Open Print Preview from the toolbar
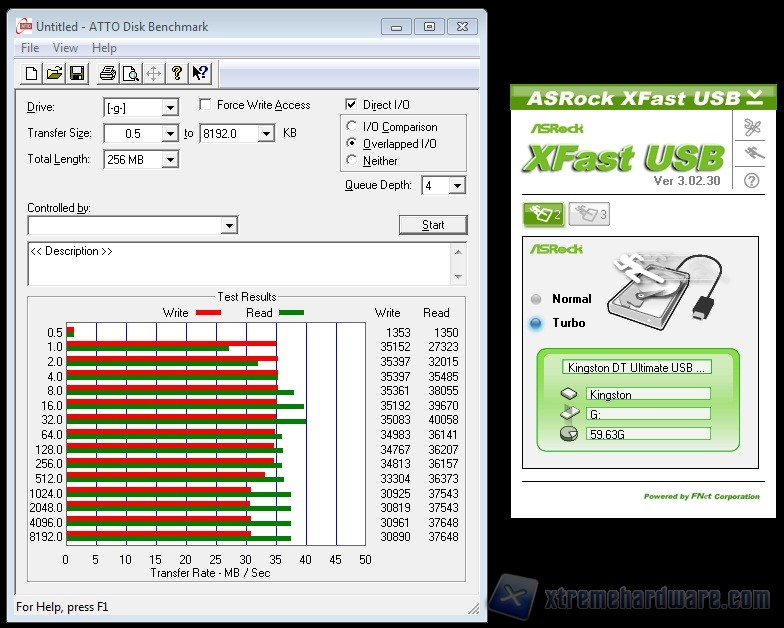784x628 pixels. 131,73
